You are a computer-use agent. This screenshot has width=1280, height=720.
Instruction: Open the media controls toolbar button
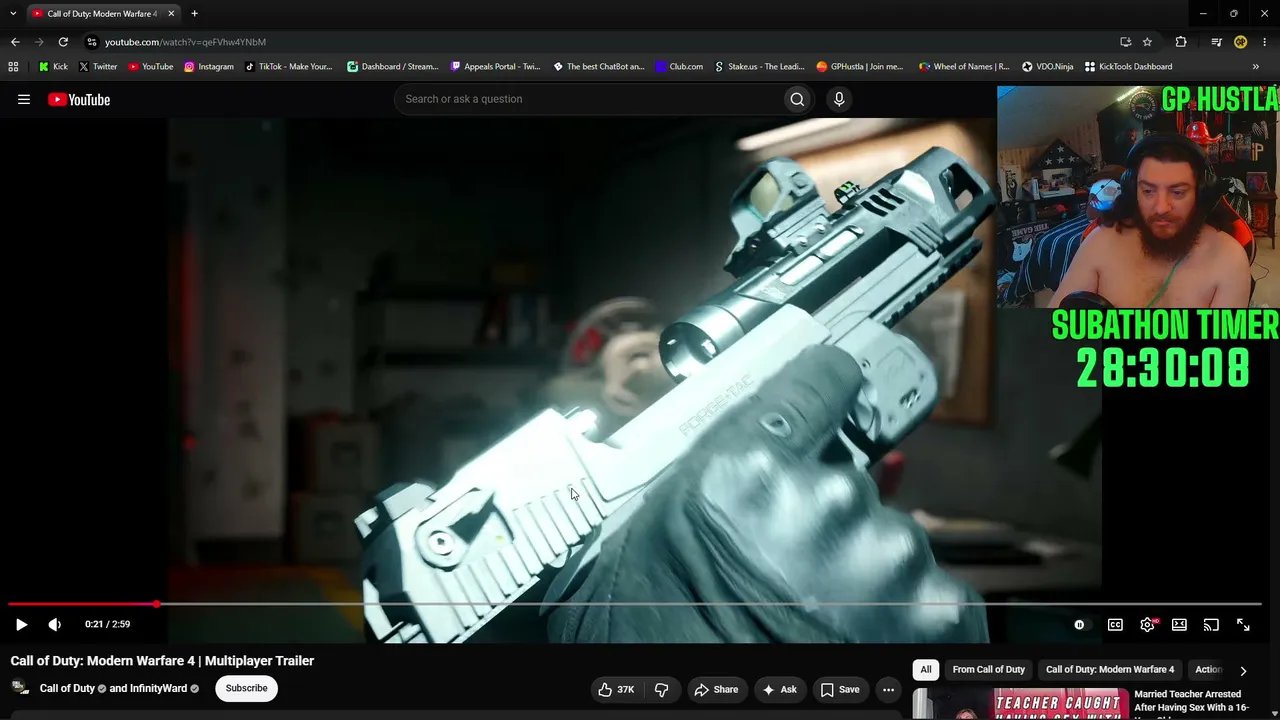point(1216,42)
